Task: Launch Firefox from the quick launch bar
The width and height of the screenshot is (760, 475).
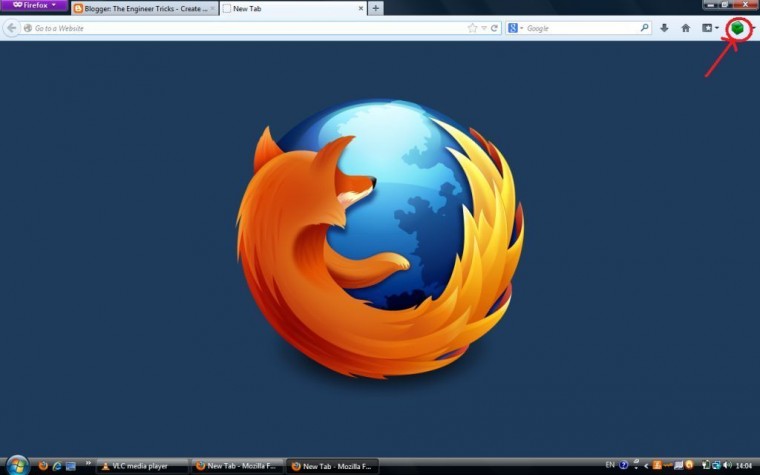Action: pos(43,466)
